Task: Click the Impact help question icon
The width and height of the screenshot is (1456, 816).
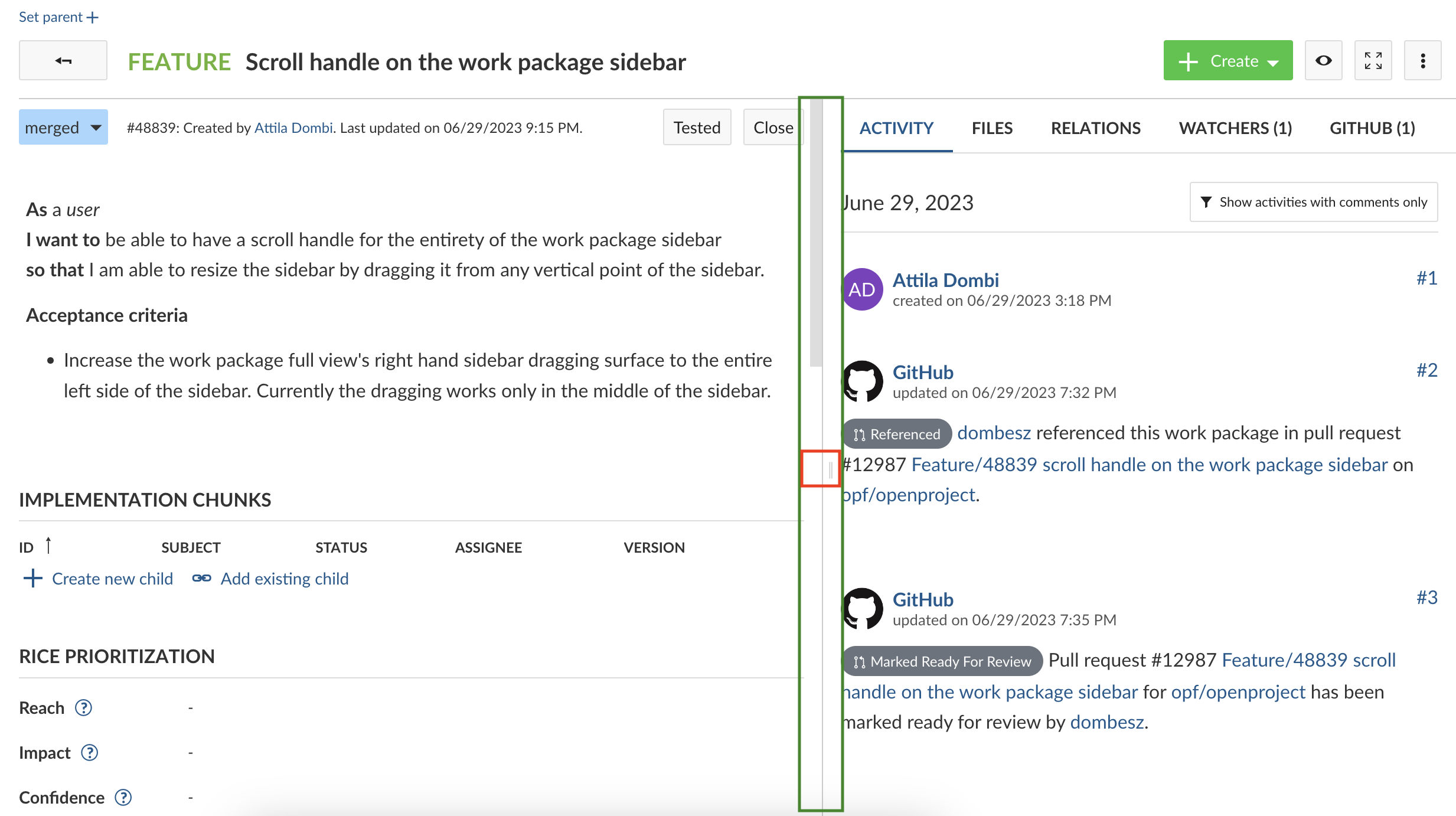Action: [x=90, y=752]
